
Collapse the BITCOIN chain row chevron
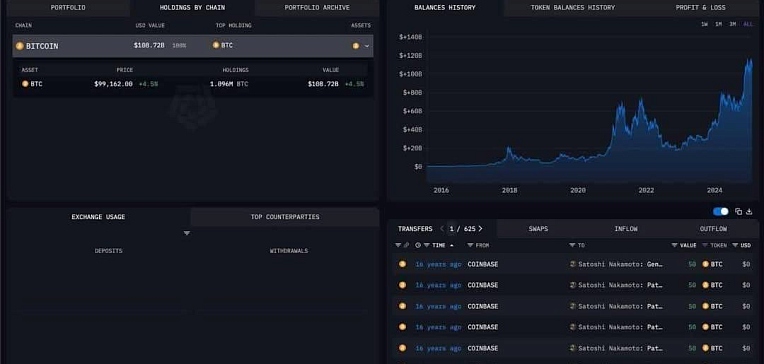(367, 46)
